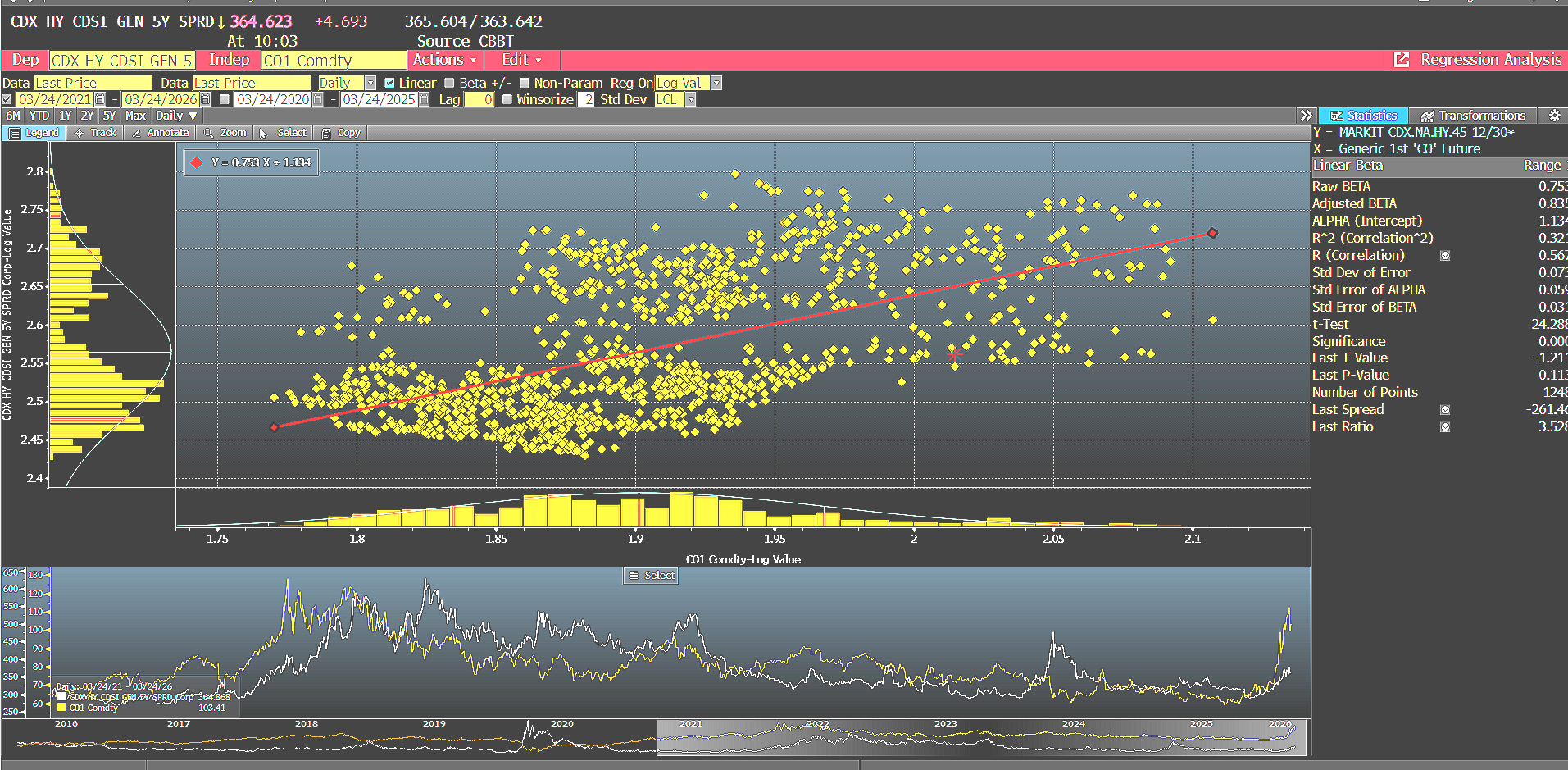Toggle checkbox before 03/24/2021 date range

coord(7,99)
